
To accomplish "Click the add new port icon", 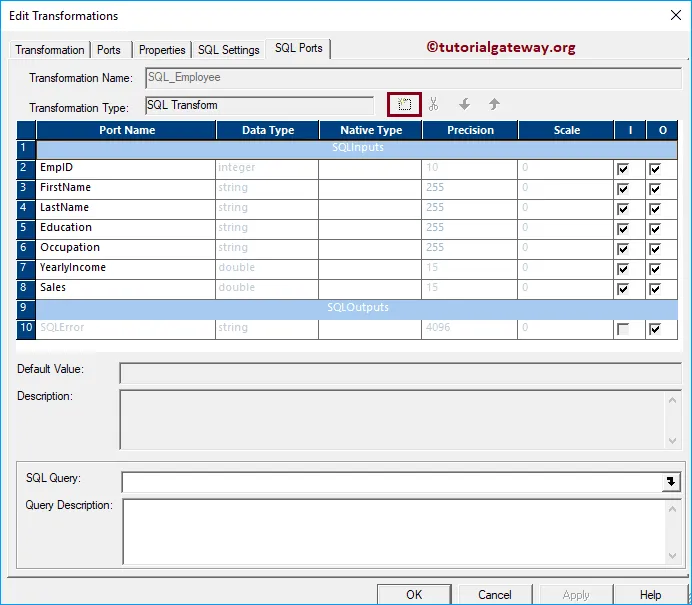I will [x=404, y=105].
